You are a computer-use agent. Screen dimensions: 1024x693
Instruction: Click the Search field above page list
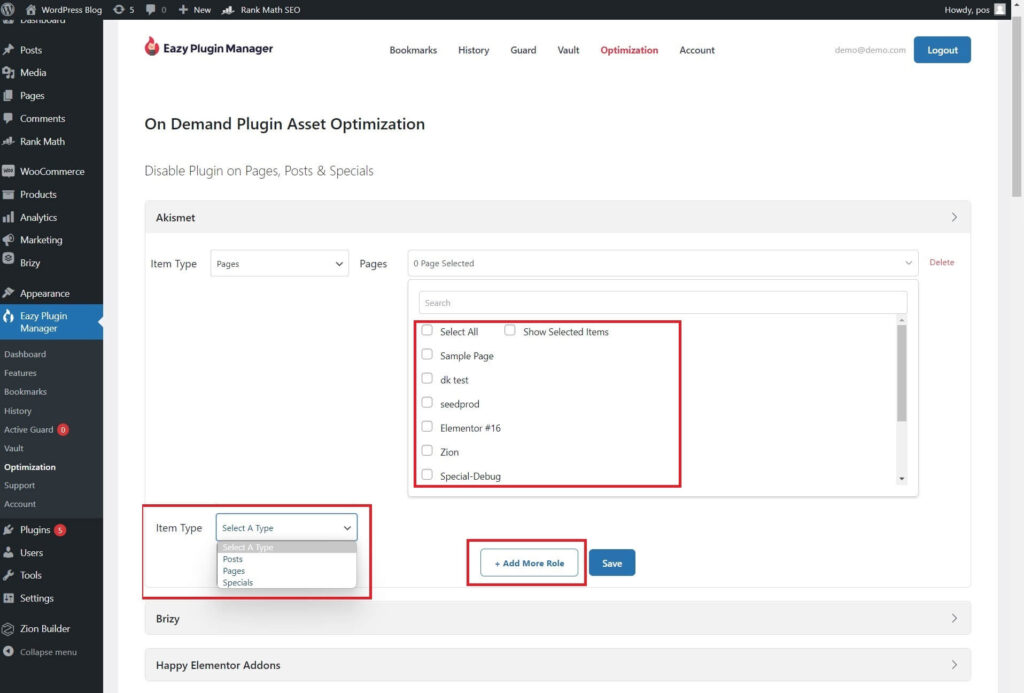663,302
